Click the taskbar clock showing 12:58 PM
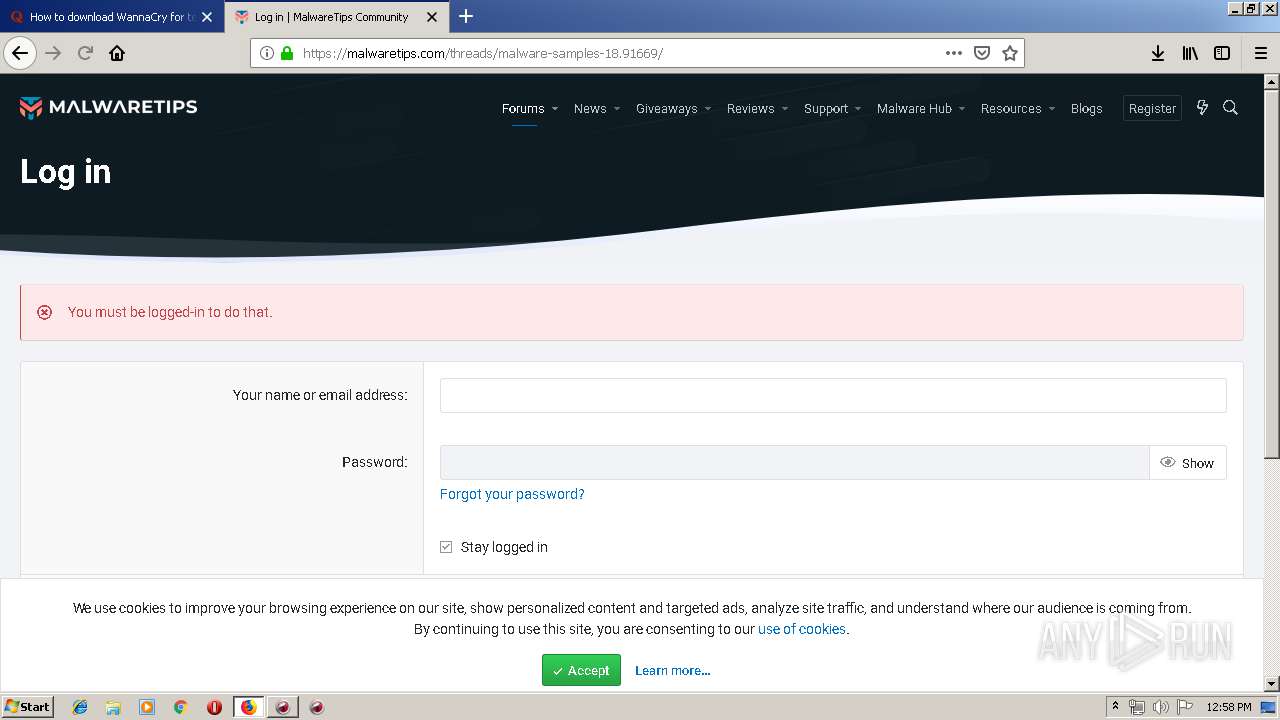This screenshot has height=720, width=1280. point(1229,707)
